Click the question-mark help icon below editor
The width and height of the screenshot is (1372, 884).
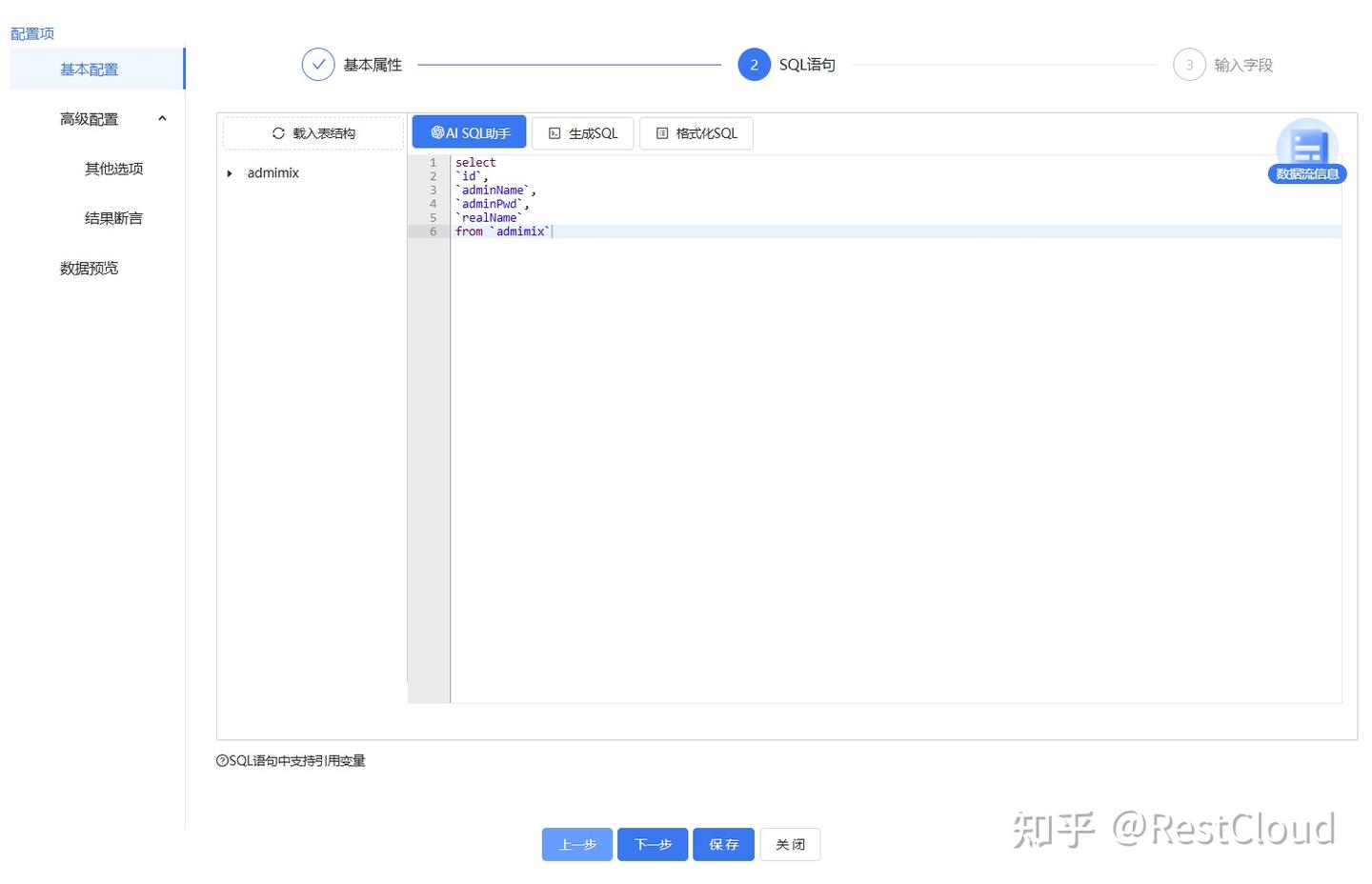tap(222, 760)
